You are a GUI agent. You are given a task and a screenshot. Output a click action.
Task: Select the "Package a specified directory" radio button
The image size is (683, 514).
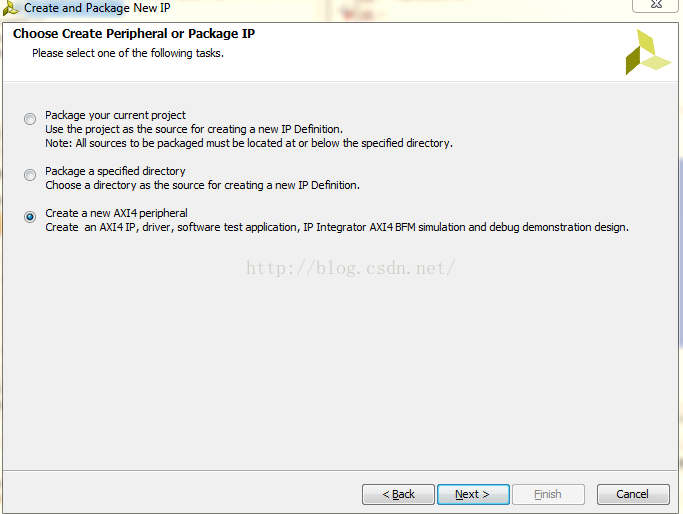click(30, 175)
